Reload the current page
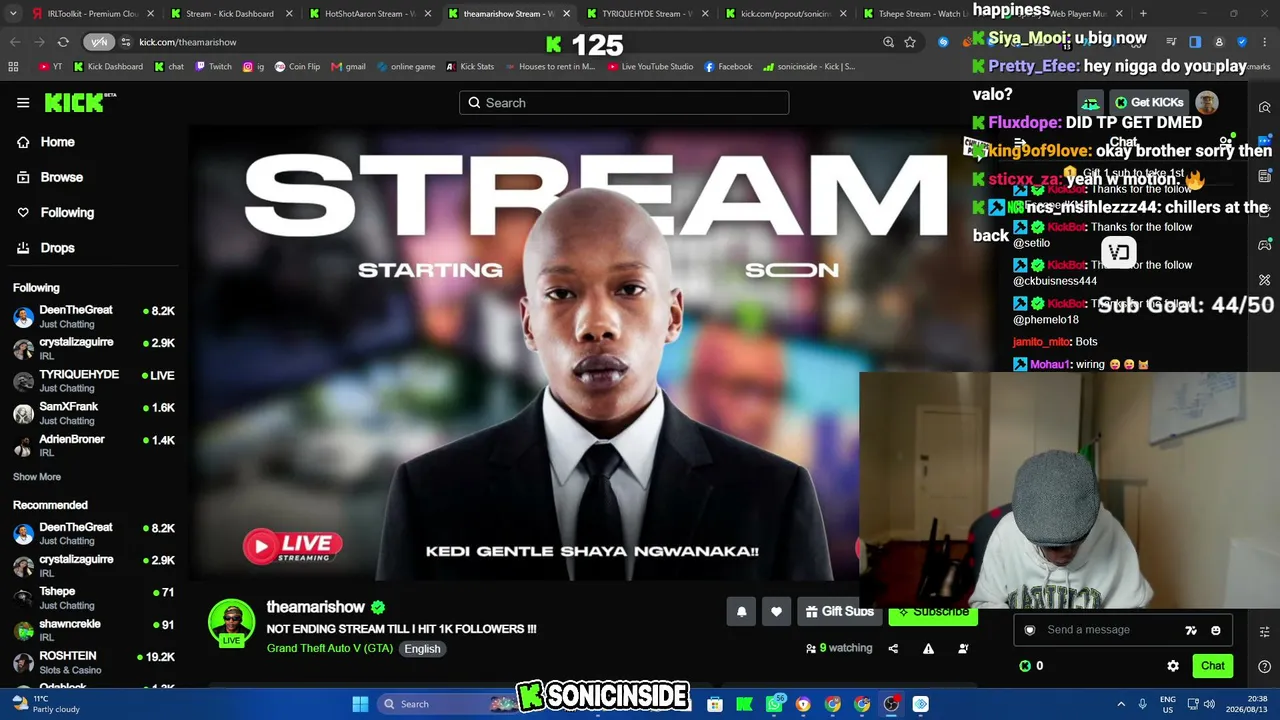 (63, 42)
